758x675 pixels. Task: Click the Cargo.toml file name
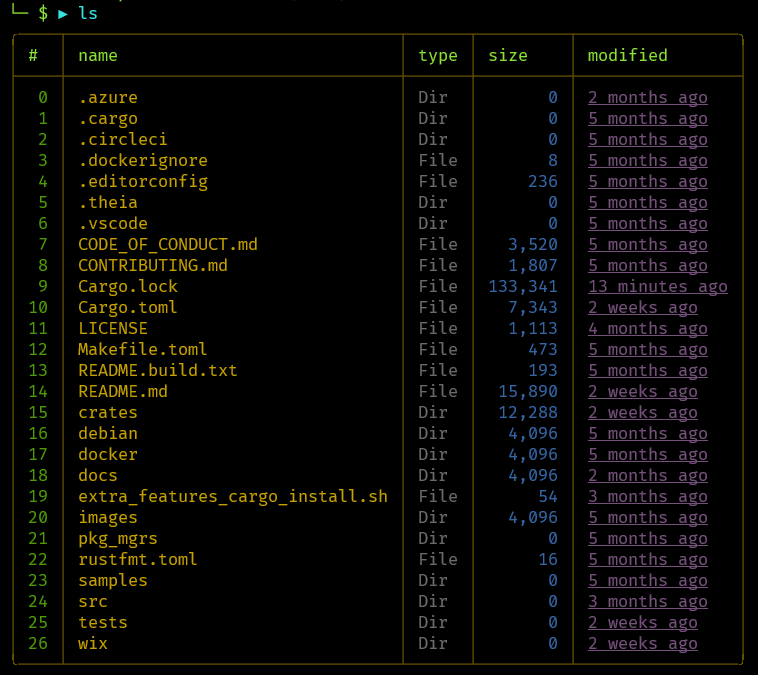point(128,308)
